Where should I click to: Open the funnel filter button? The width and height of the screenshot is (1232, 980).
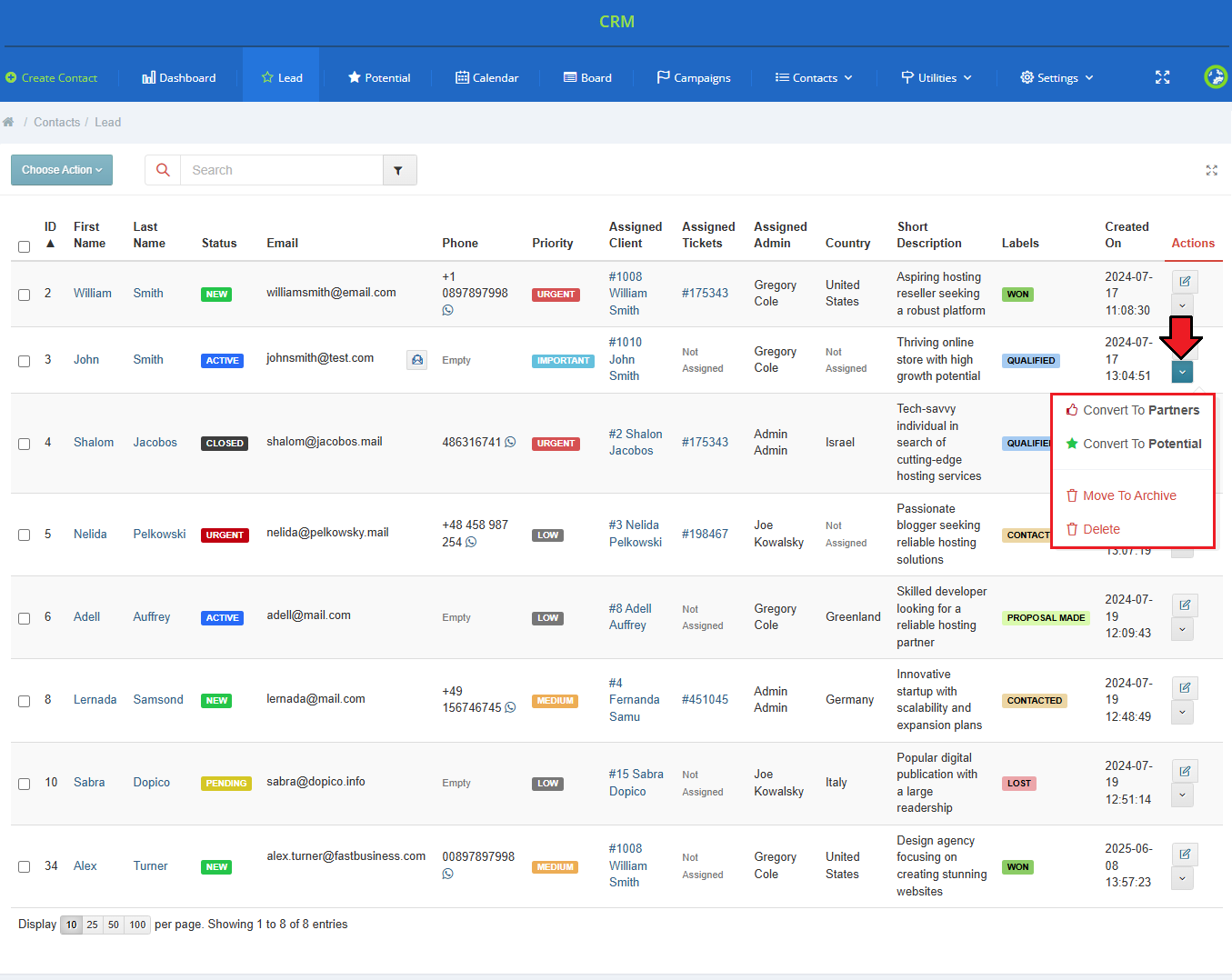(x=398, y=170)
